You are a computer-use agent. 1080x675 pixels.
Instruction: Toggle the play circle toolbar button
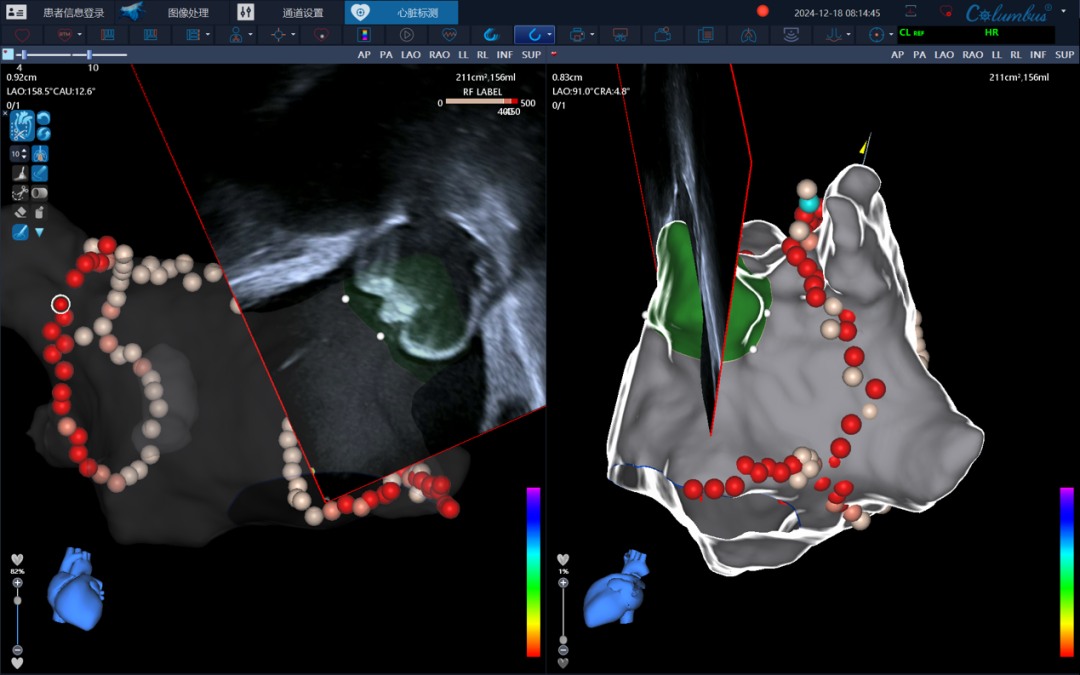click(407, 35)
